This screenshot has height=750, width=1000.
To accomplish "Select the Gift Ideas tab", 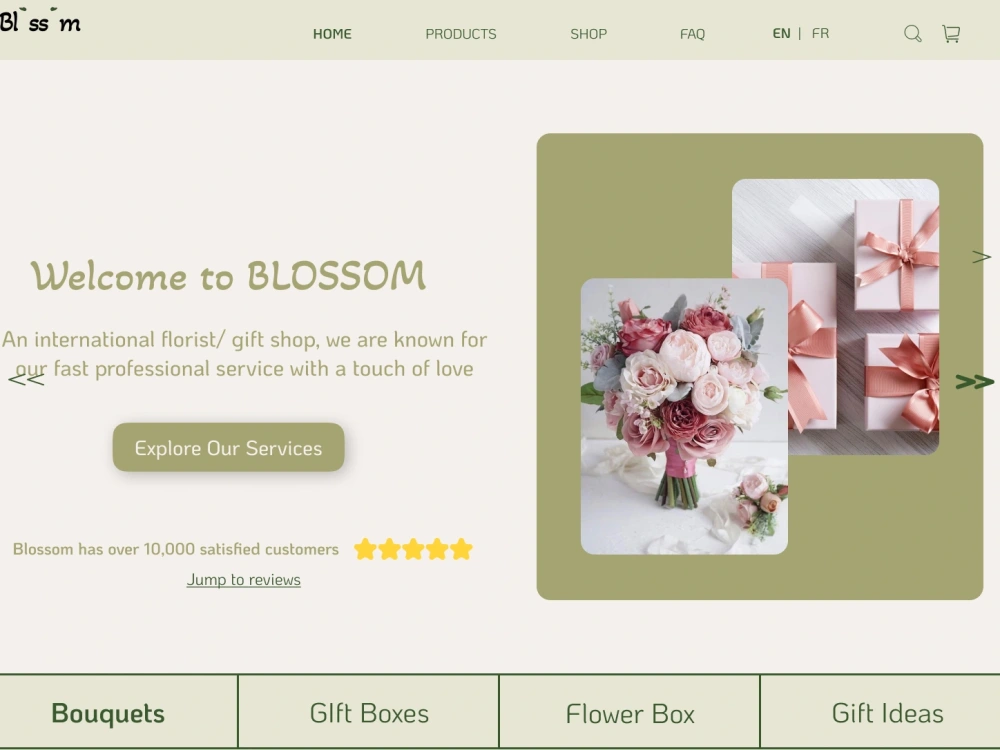I will tap(881, 712).
